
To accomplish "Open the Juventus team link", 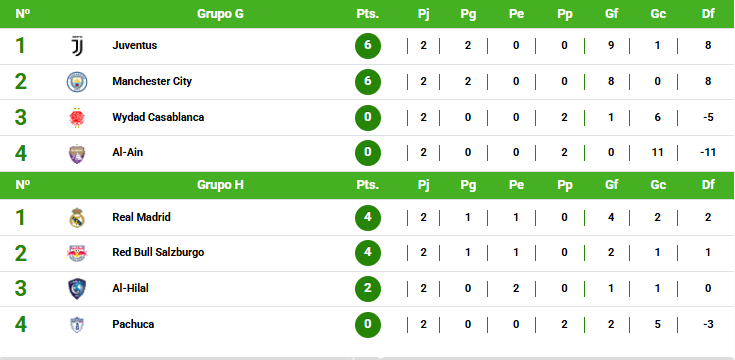I will [x=135, y=45].
